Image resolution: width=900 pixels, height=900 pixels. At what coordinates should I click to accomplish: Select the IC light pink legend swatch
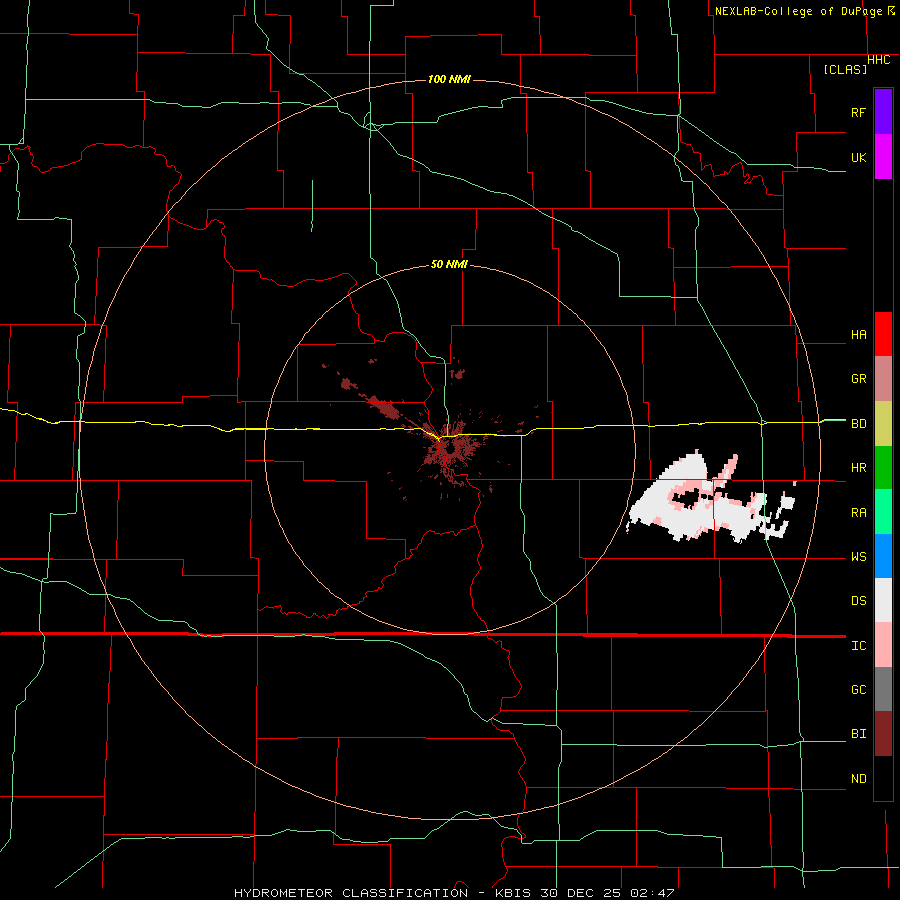coord(883,645)
